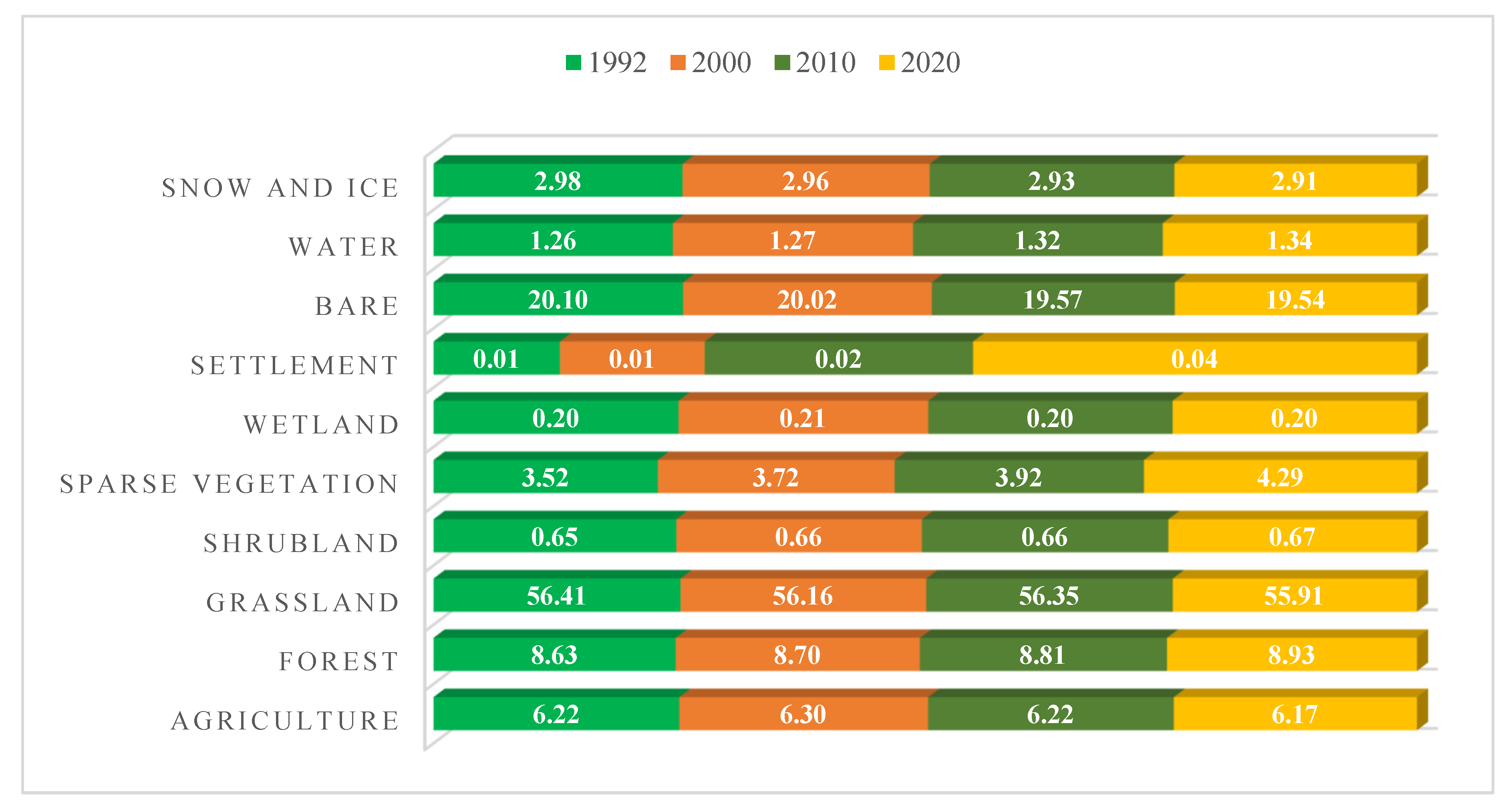Select the Settlement 0.04 yellow bar segment

(x=1194, y=359)
